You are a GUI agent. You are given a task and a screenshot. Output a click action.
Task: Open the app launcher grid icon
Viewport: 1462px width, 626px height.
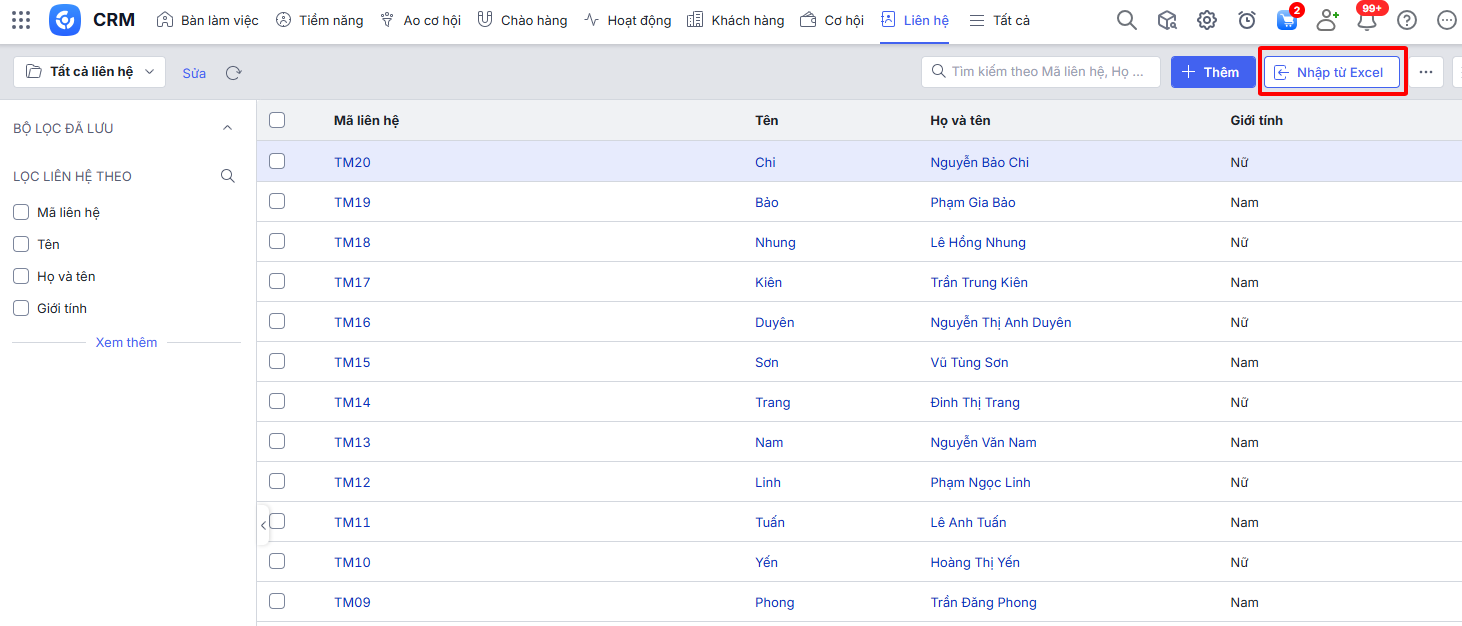[21, 20]
